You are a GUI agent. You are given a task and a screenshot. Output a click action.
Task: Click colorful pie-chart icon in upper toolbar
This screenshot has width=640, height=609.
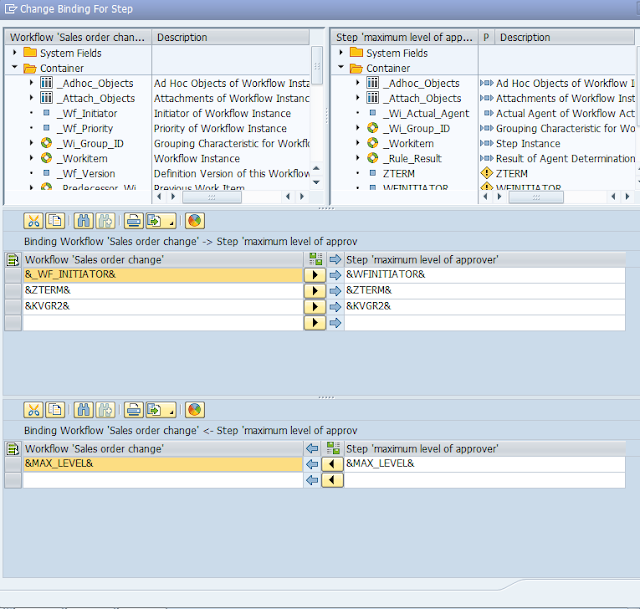pos(195,221)
